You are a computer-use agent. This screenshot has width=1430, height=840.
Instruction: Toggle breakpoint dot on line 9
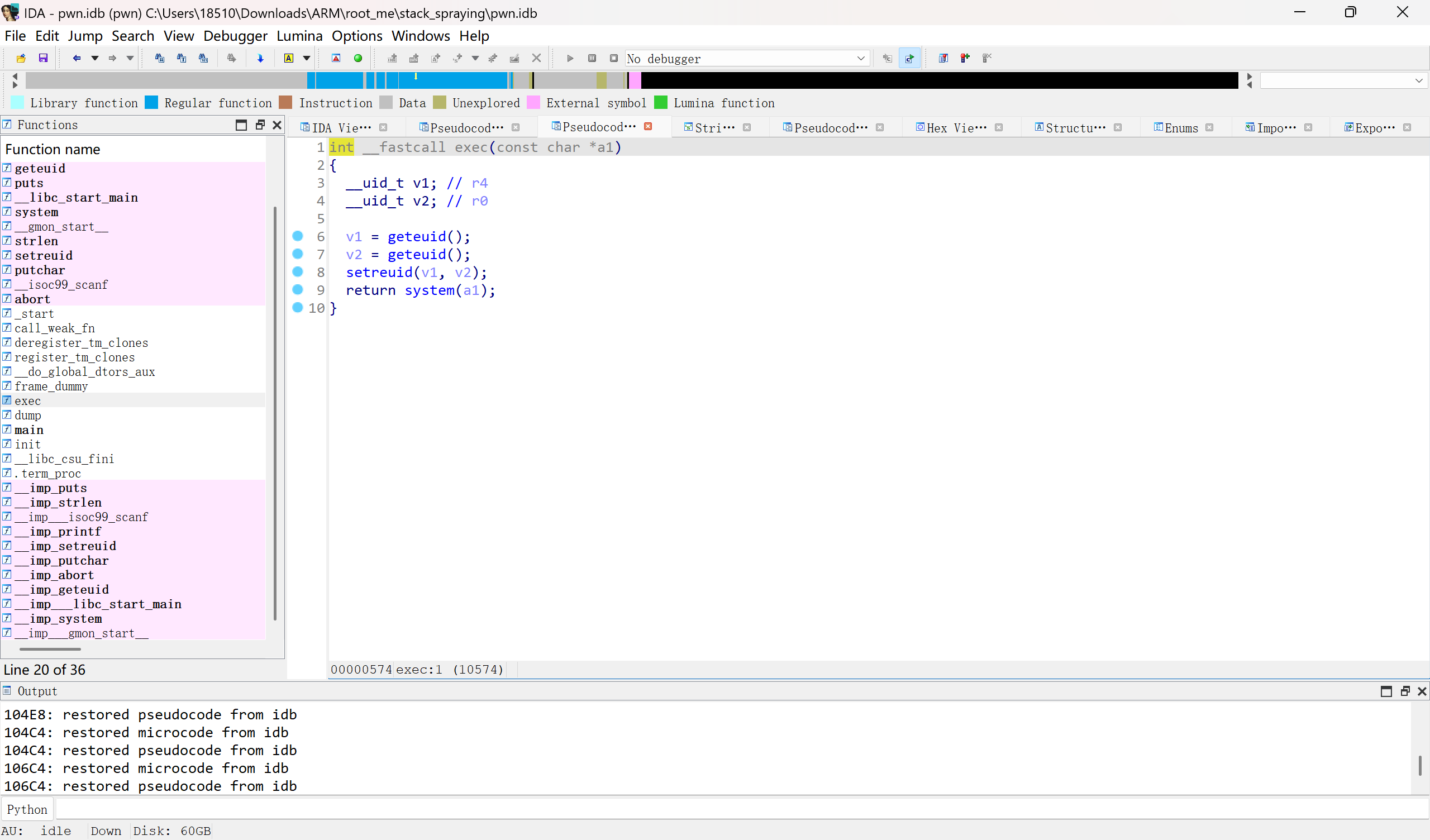pyautogui.click(x=297, y=289)
